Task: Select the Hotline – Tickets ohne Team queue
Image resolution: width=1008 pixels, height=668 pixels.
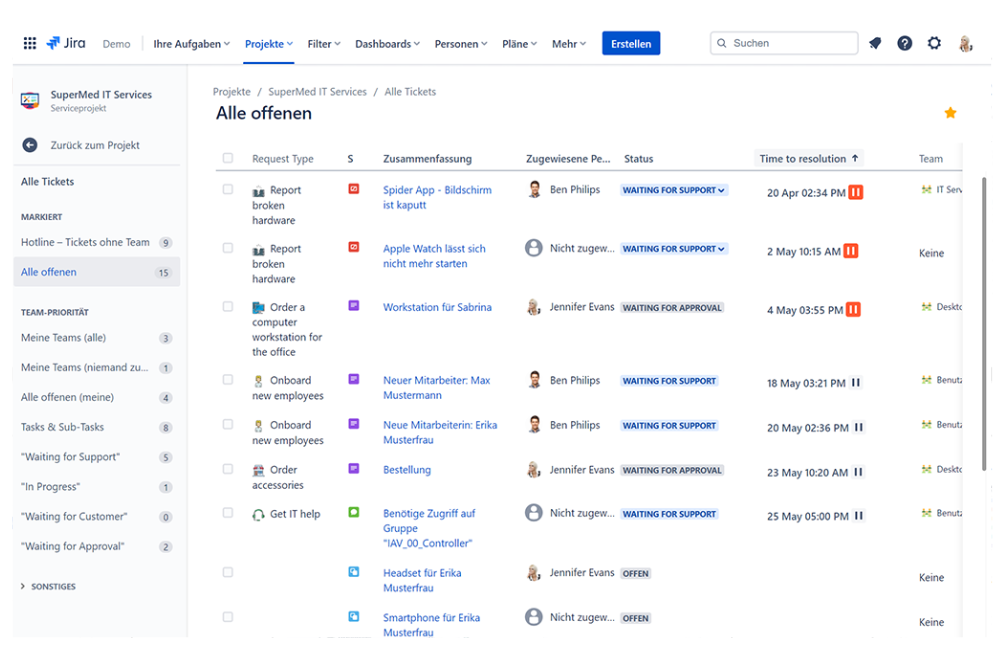Action: (85, 242)
